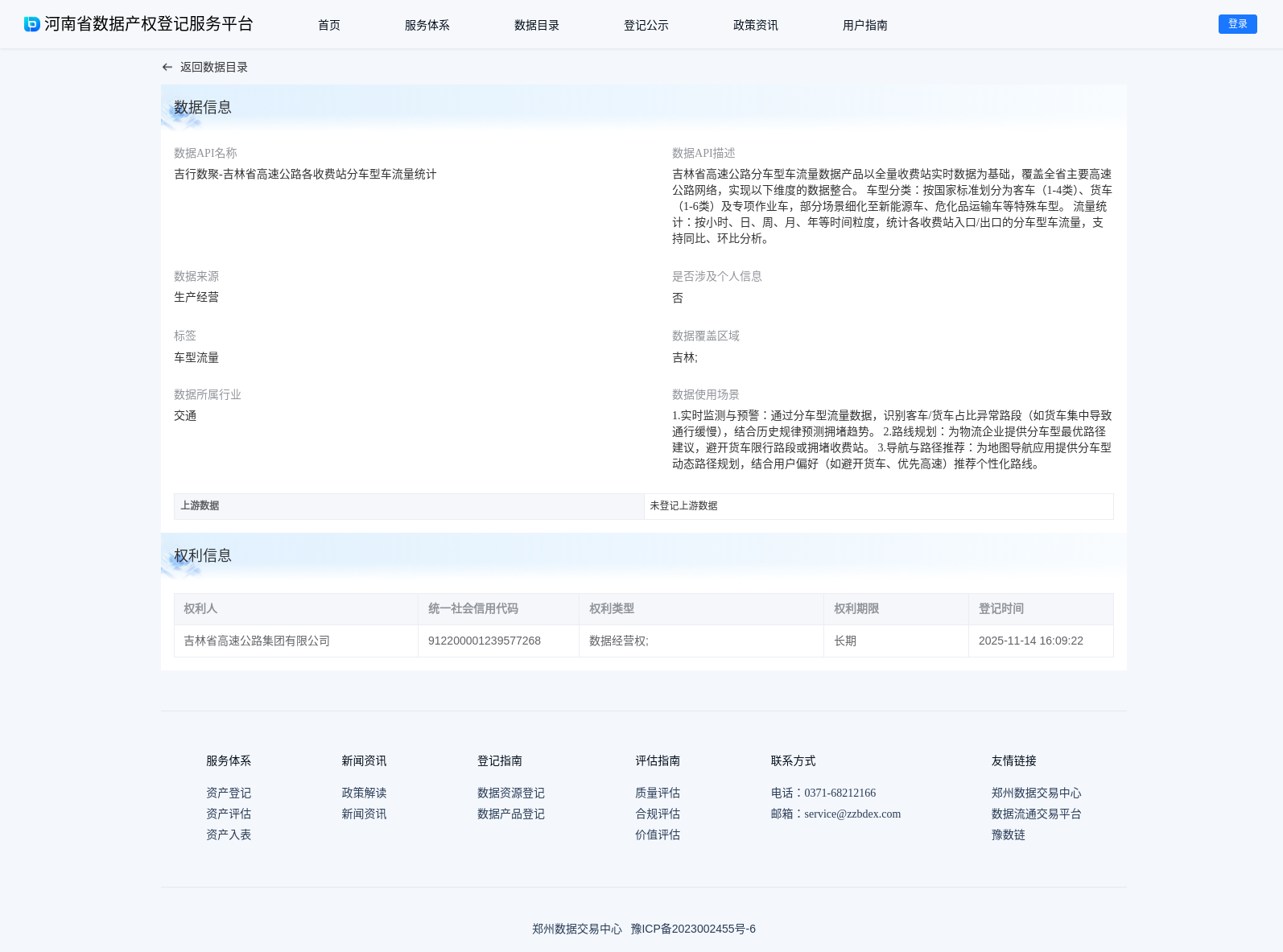Open 用户指南 from the navigation
Image resolution: width=1283 pixels, height=952 pixels.
click(865, 25)
